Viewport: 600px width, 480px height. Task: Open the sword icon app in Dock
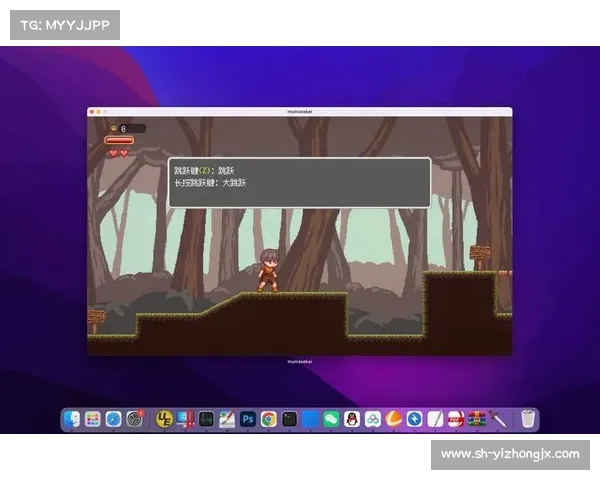tap(498, 419)
